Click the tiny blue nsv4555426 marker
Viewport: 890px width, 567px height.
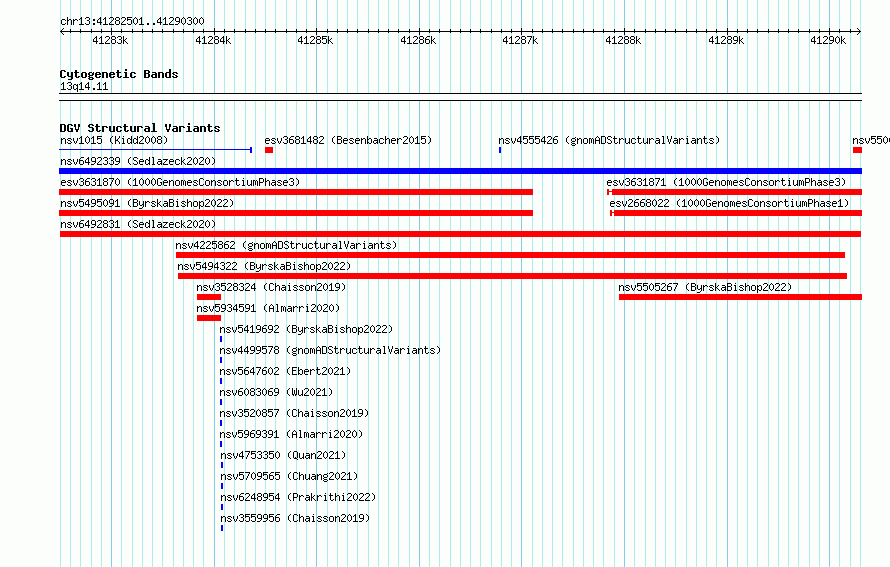(500, 150)
